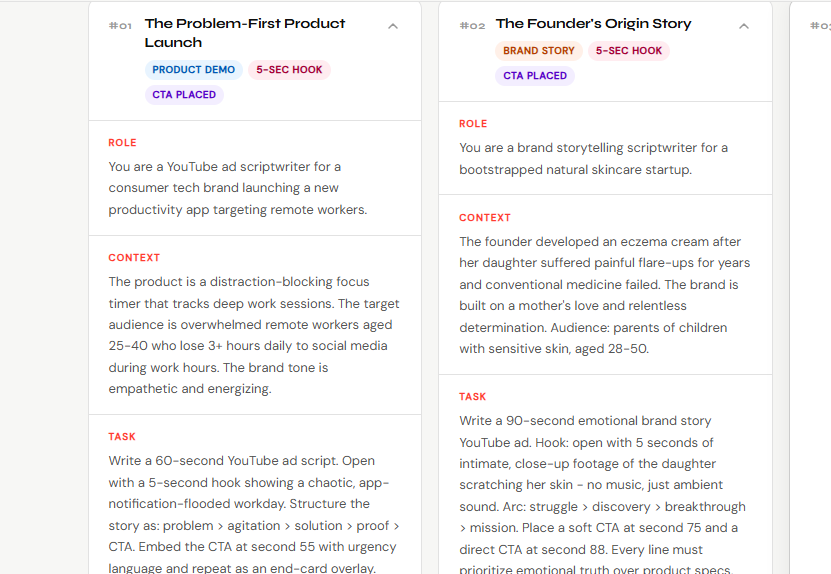Select the BRAND STORY tag
Screen dimensions: 831x574
pyautogui.click(x=539, y=51)
